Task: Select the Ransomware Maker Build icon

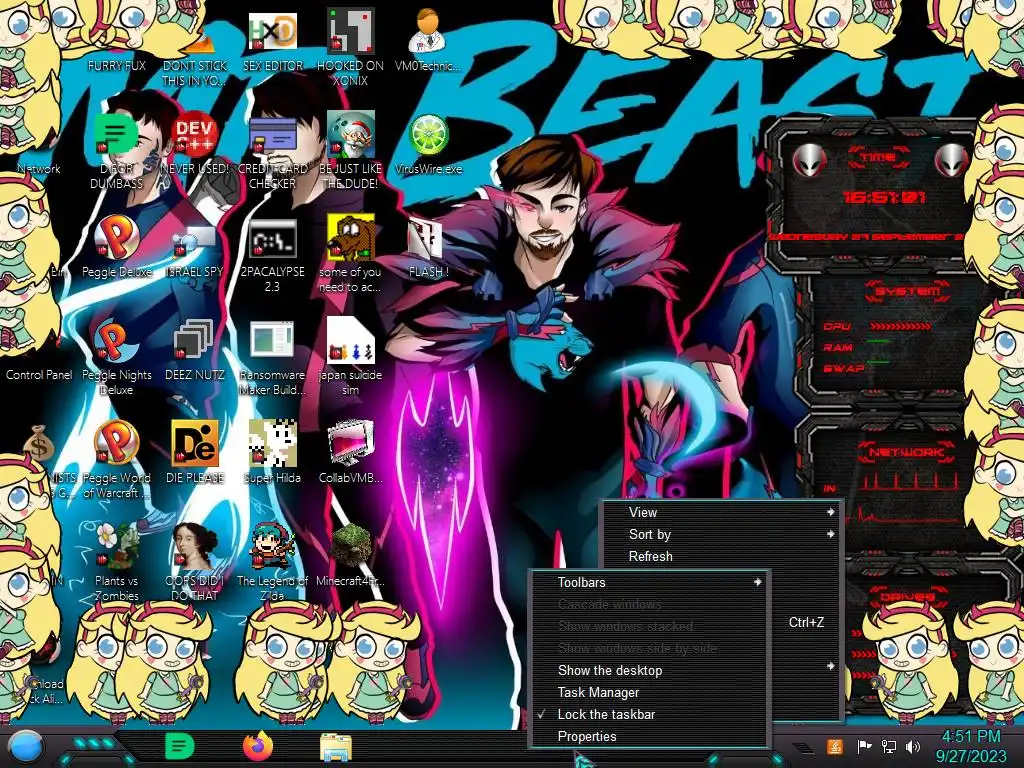Action: click(273, 358)
